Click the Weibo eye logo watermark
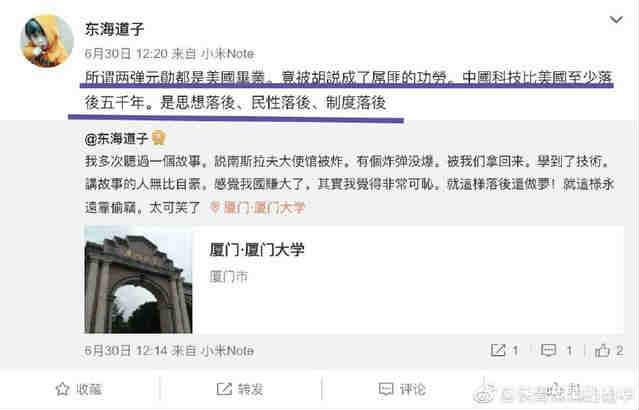This screenshot has height=410, width=639. point(485,393)
